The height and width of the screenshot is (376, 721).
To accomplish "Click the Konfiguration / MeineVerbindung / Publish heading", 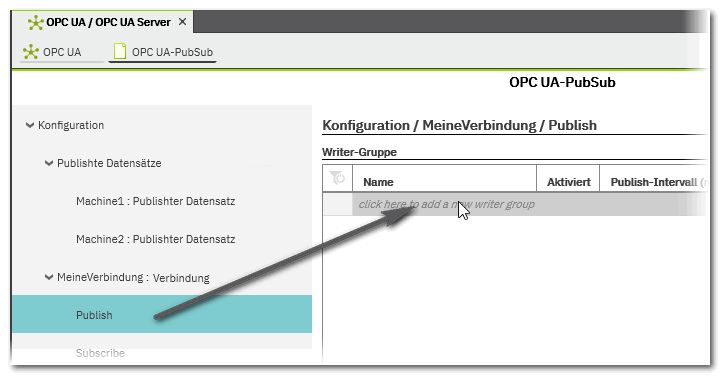I will point(459,125).
